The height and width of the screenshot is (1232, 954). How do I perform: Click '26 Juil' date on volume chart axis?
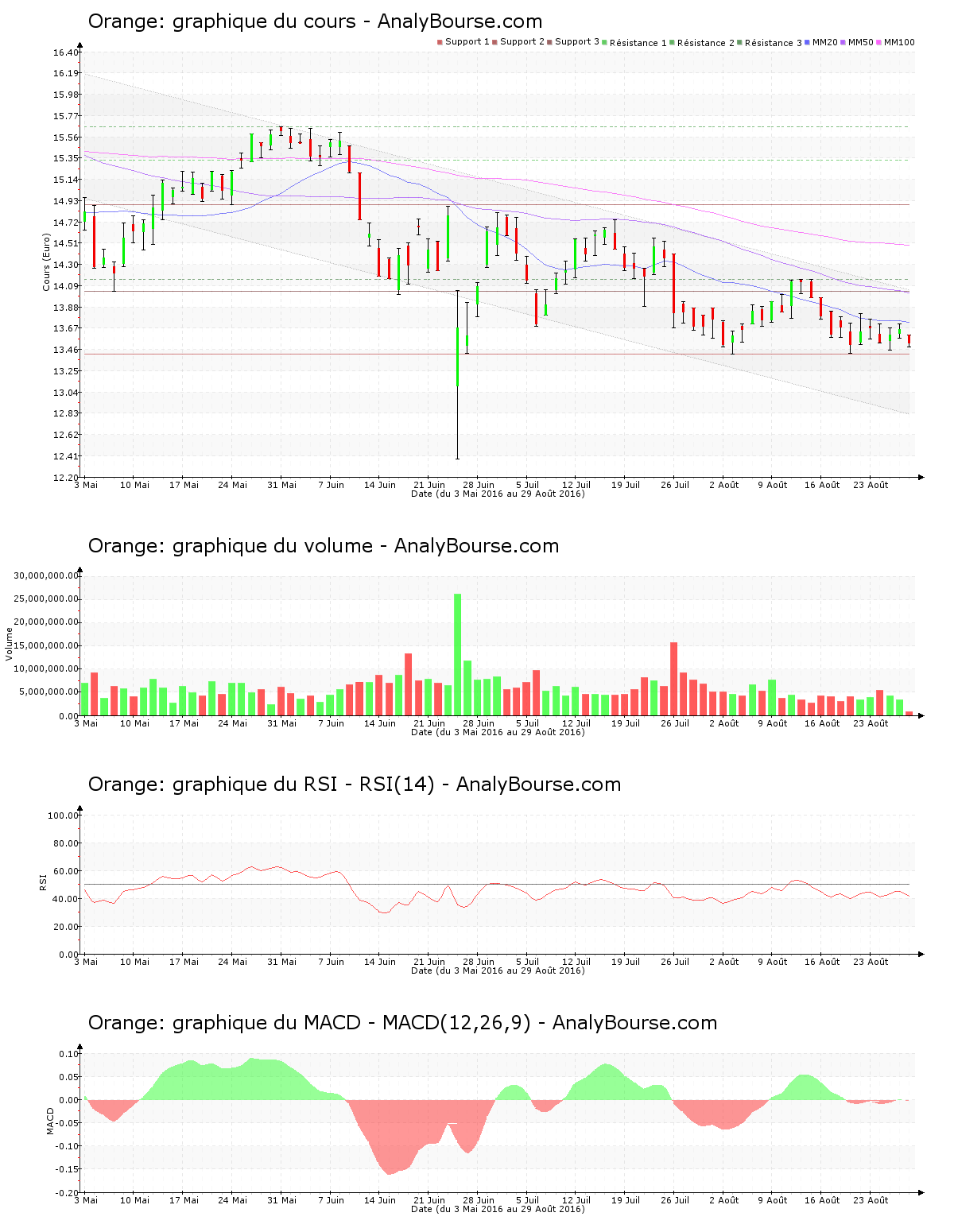pyautogui.click(x=675, y=723)
